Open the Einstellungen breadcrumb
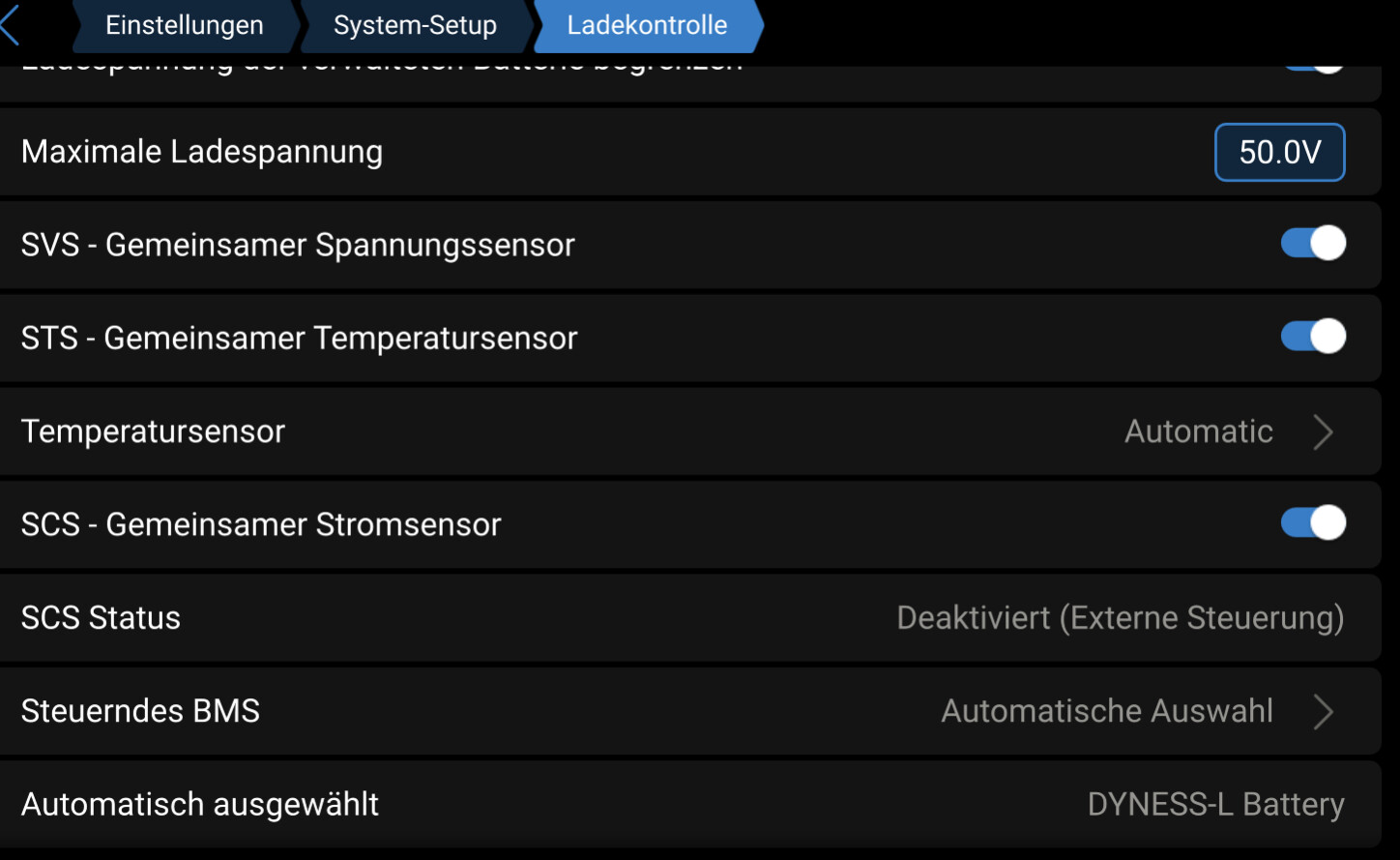1400x860 pixels. click(184, 25)
